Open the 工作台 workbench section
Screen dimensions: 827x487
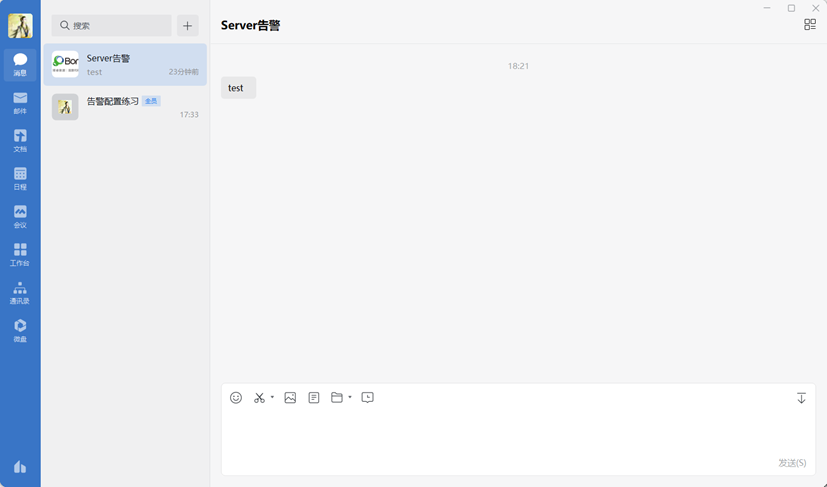coord(20,255)
